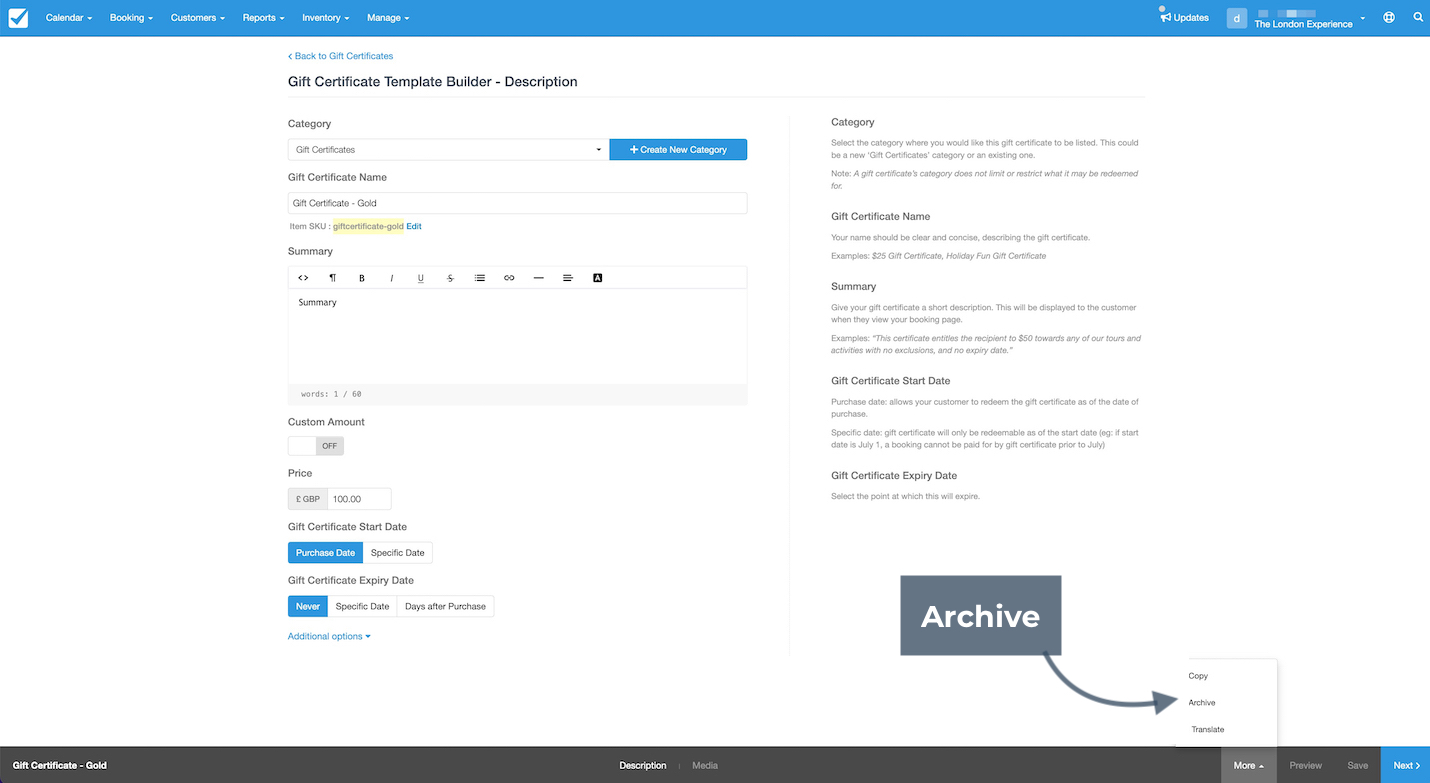This screenshot has height=783, width=1430.
Task: Set expiry to Days after Purchase
Action: [x=445, y=607]
